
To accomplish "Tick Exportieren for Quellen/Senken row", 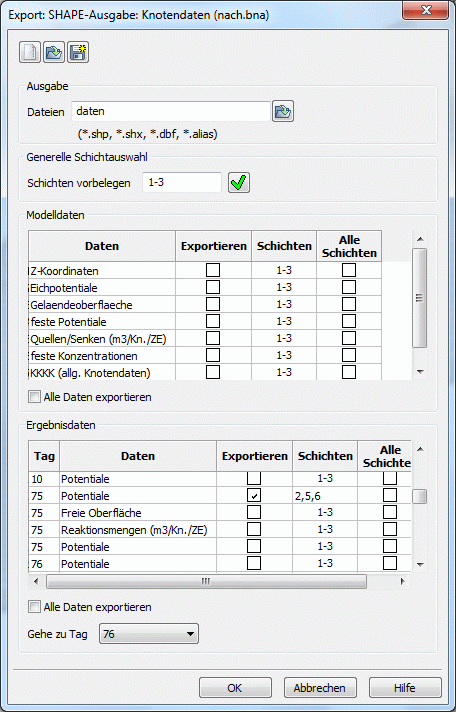I will 213,338.
